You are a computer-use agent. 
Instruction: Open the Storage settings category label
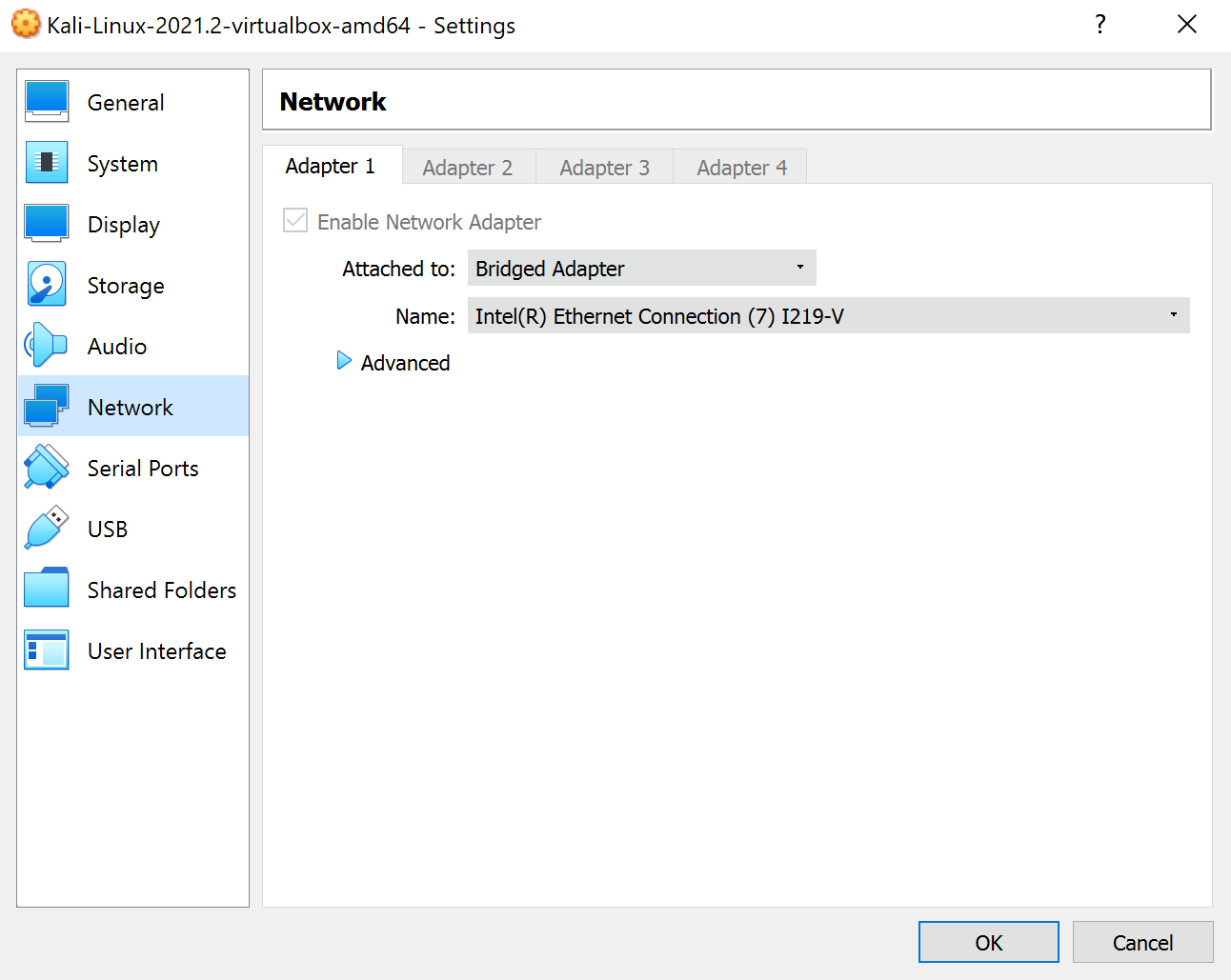126,286
